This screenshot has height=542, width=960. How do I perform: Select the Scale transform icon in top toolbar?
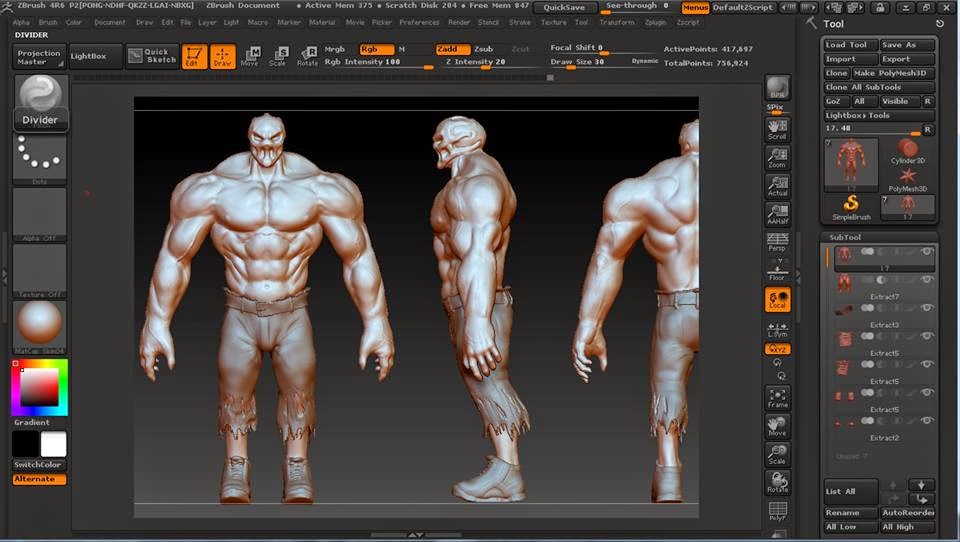click(x=279, y=56)
